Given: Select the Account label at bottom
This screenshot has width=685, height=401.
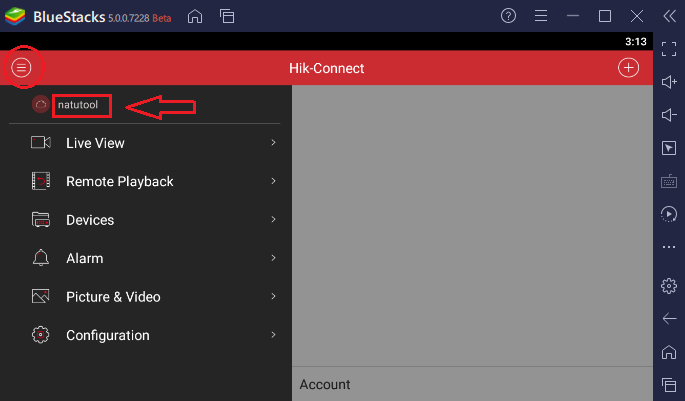Looking at the screenshot, I should click(x=325, y=384).
